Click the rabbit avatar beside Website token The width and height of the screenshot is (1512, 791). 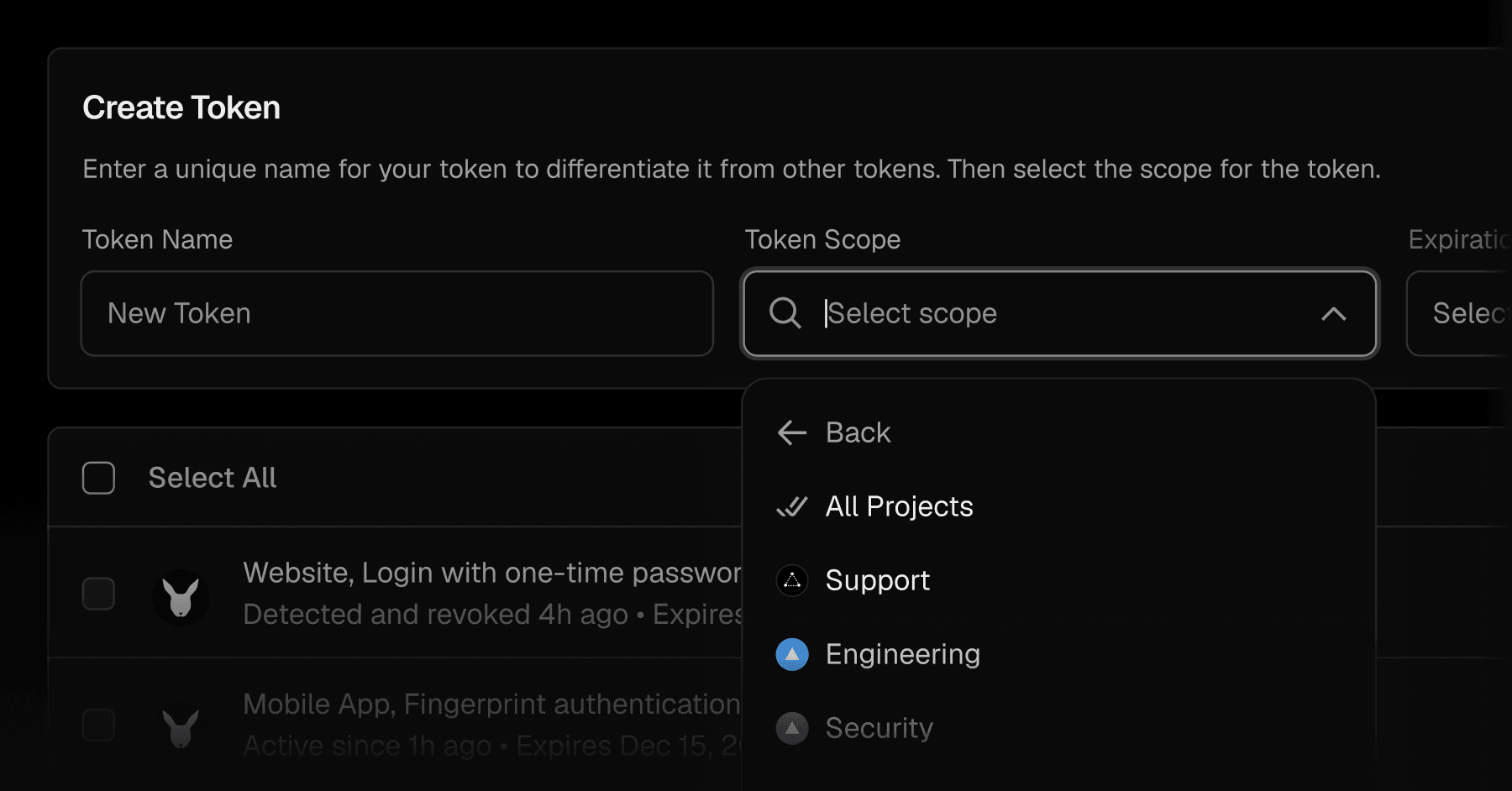pos(181,598)
